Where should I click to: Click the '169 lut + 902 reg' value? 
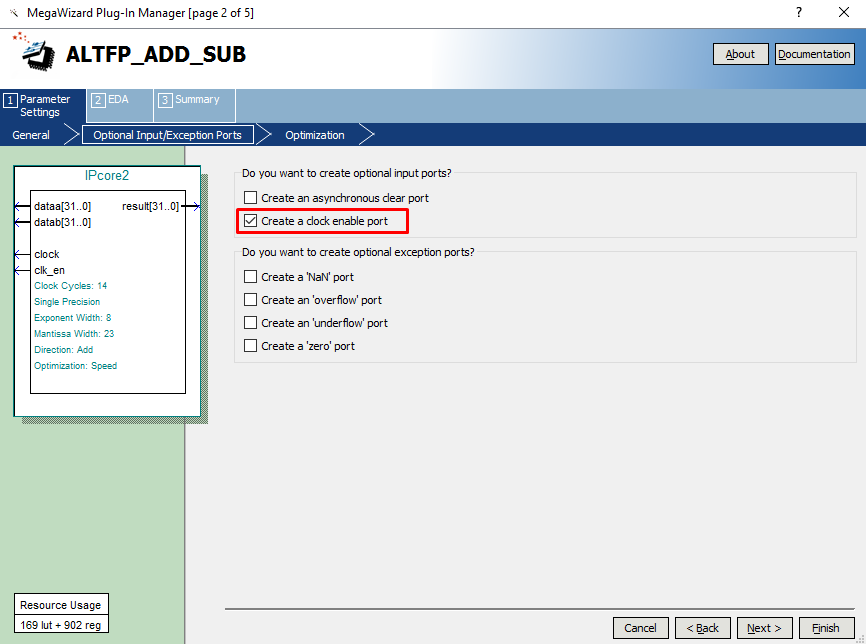(x=61, y=625)
